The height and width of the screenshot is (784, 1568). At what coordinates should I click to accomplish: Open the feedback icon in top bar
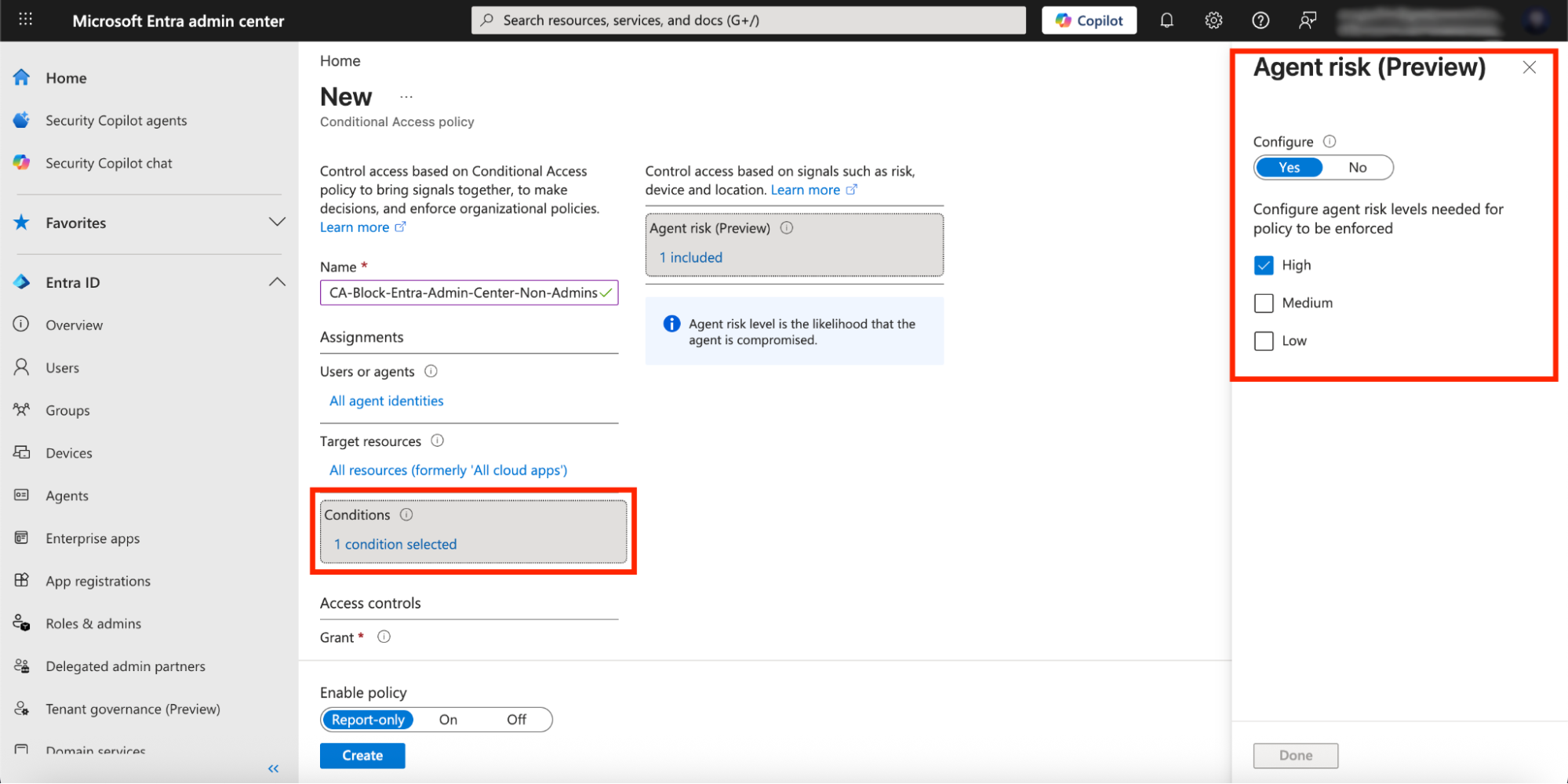pos(1307,20)
